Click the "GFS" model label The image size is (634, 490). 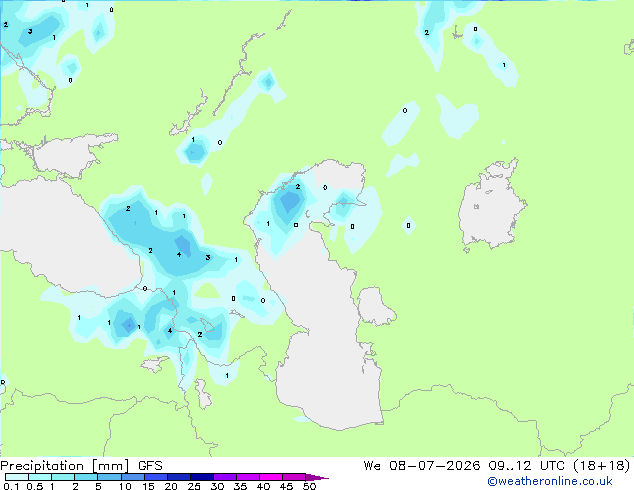pos(150,466)
